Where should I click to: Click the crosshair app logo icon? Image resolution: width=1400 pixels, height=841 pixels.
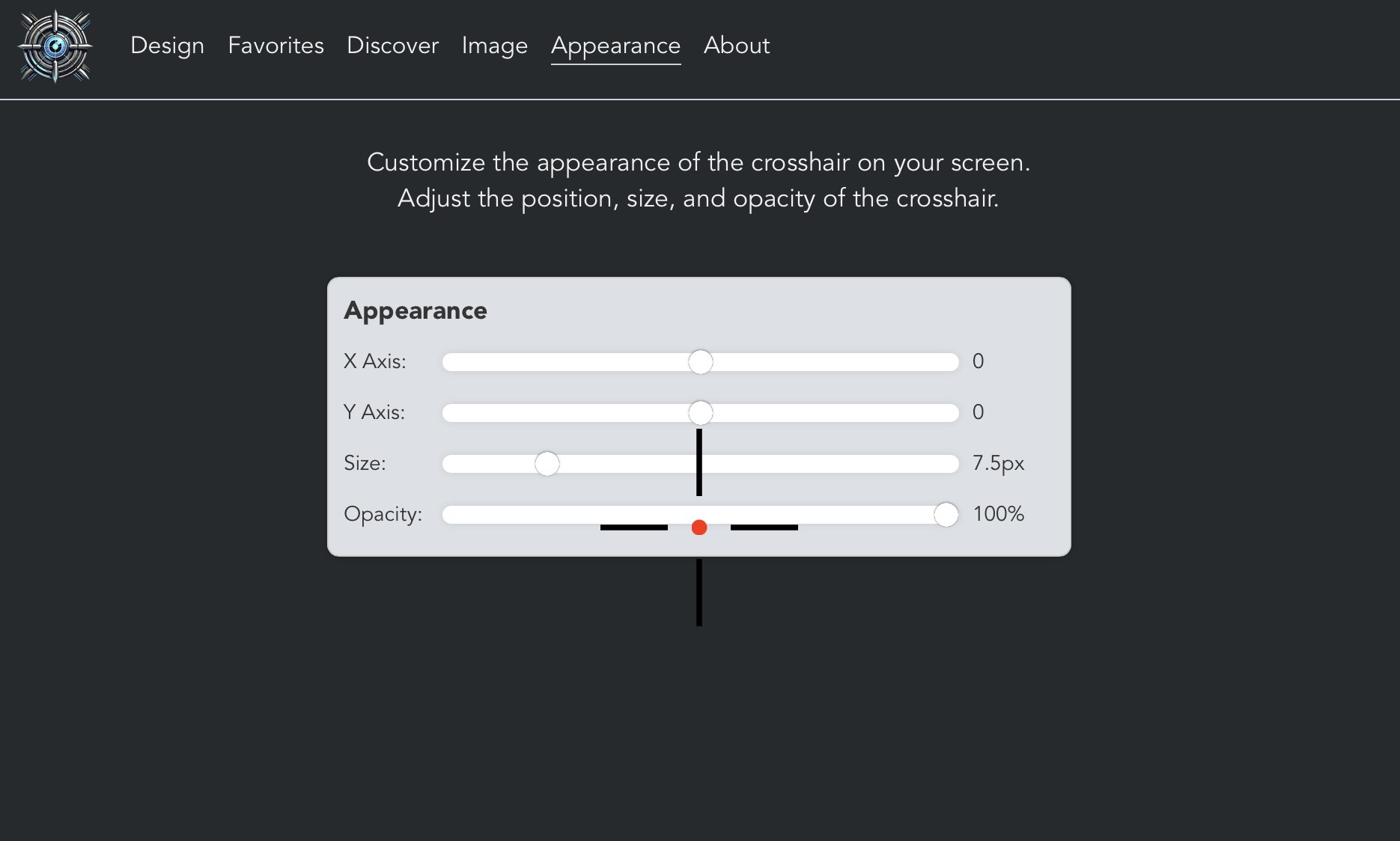click(55, 46)
